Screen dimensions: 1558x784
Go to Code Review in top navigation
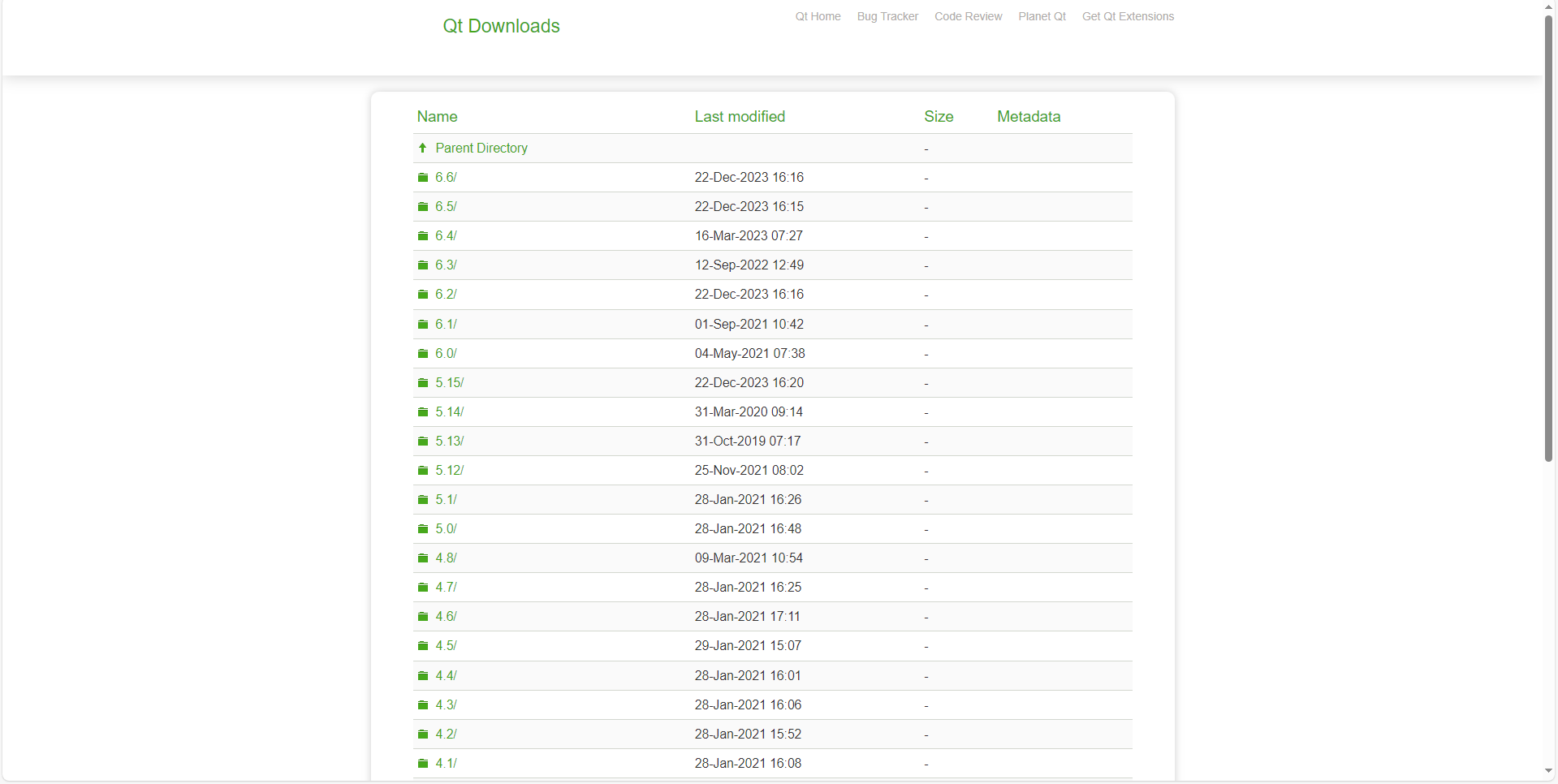click(968, 16)
